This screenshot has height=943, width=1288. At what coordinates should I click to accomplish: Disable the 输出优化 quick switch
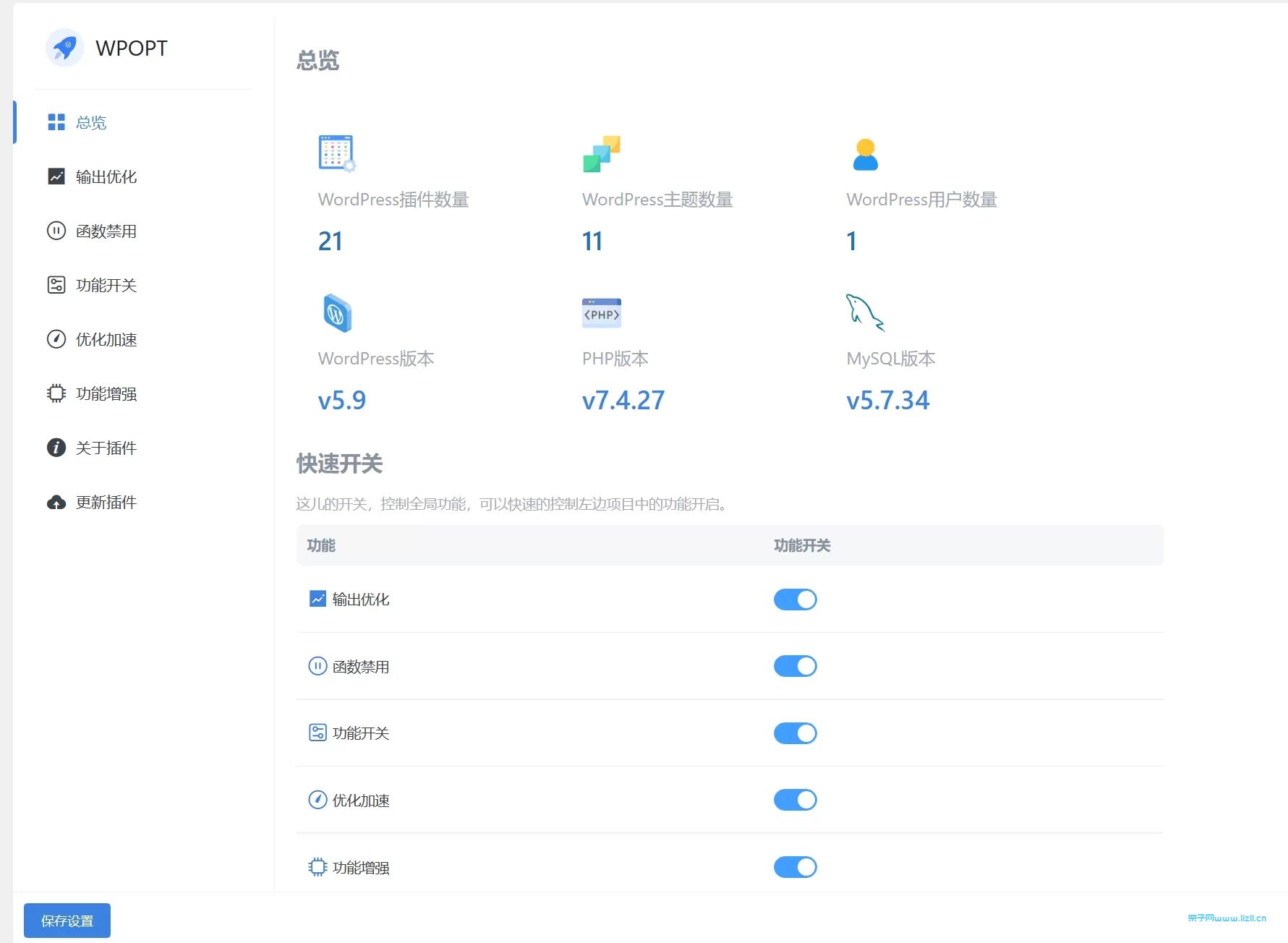click(795, 599)
